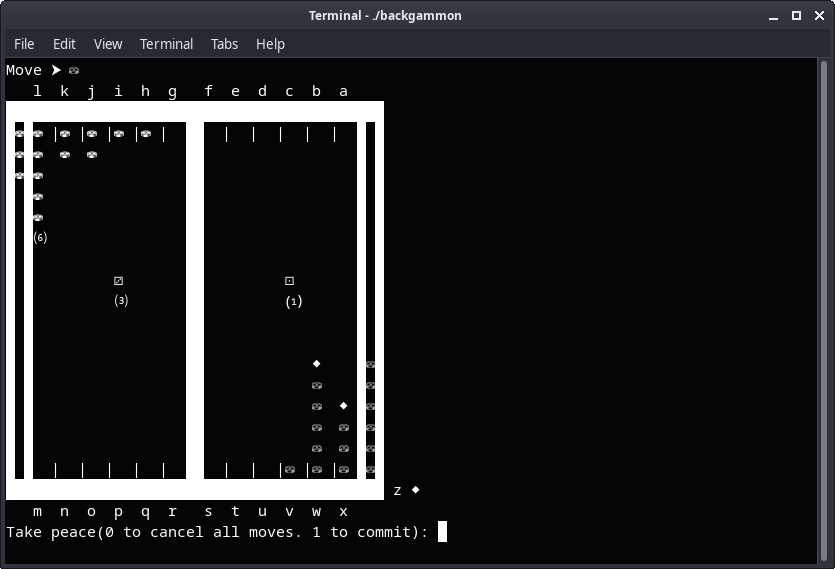Viewport: 835px width, 569px height.
Task: Open the Tabs menu
Action: click(x=224, y=44)
